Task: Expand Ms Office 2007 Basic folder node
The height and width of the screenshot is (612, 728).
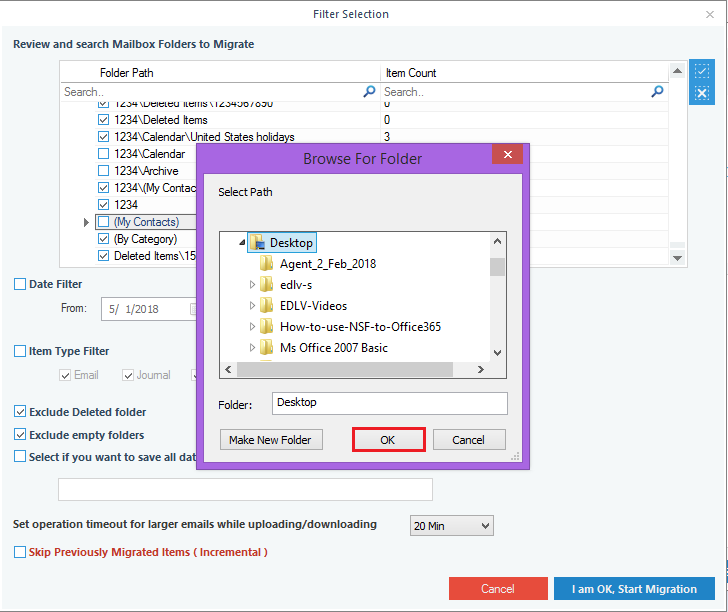Action: [252, 347]
